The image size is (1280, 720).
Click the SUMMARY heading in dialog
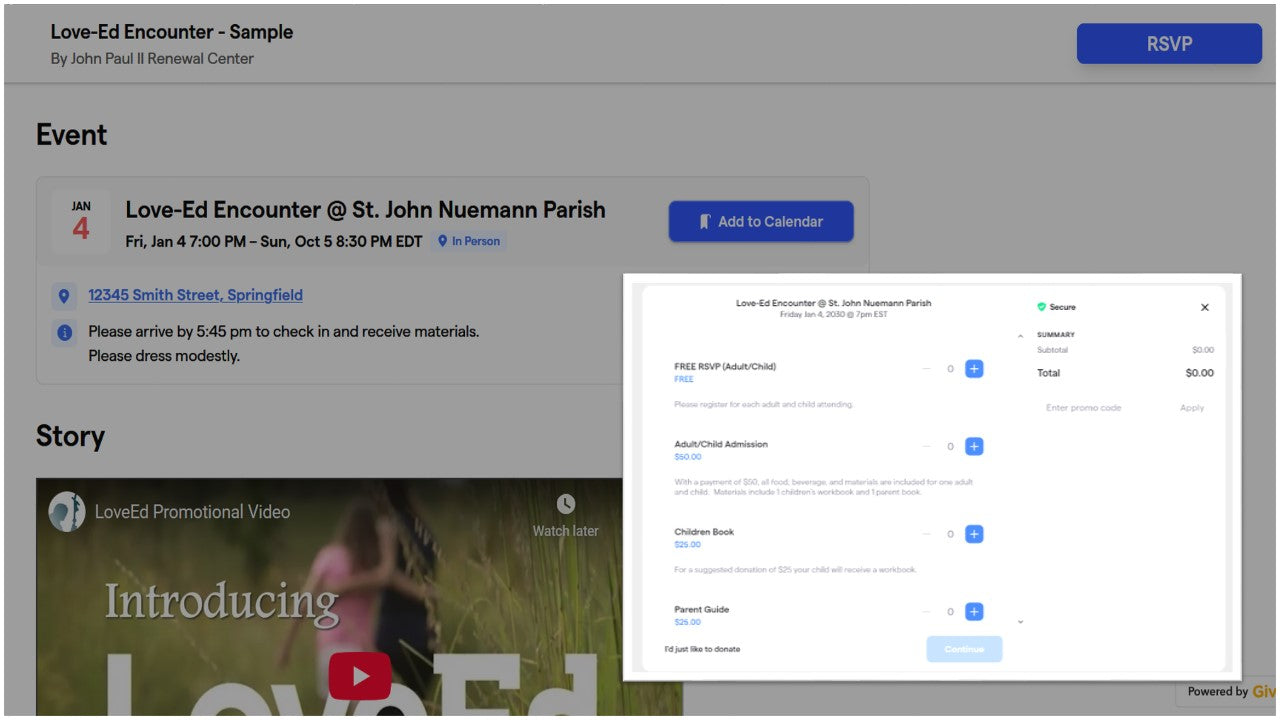(x=1056, y=335)
